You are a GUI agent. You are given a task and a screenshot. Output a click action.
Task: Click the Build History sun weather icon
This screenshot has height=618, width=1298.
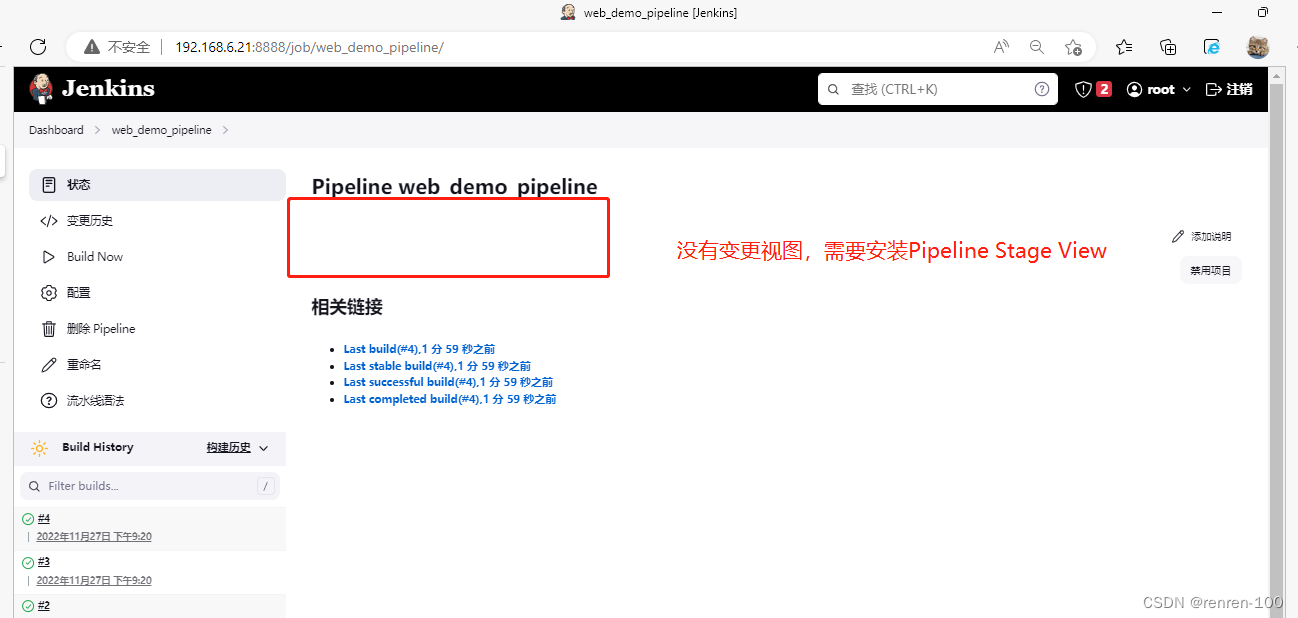tap(39, 448)
